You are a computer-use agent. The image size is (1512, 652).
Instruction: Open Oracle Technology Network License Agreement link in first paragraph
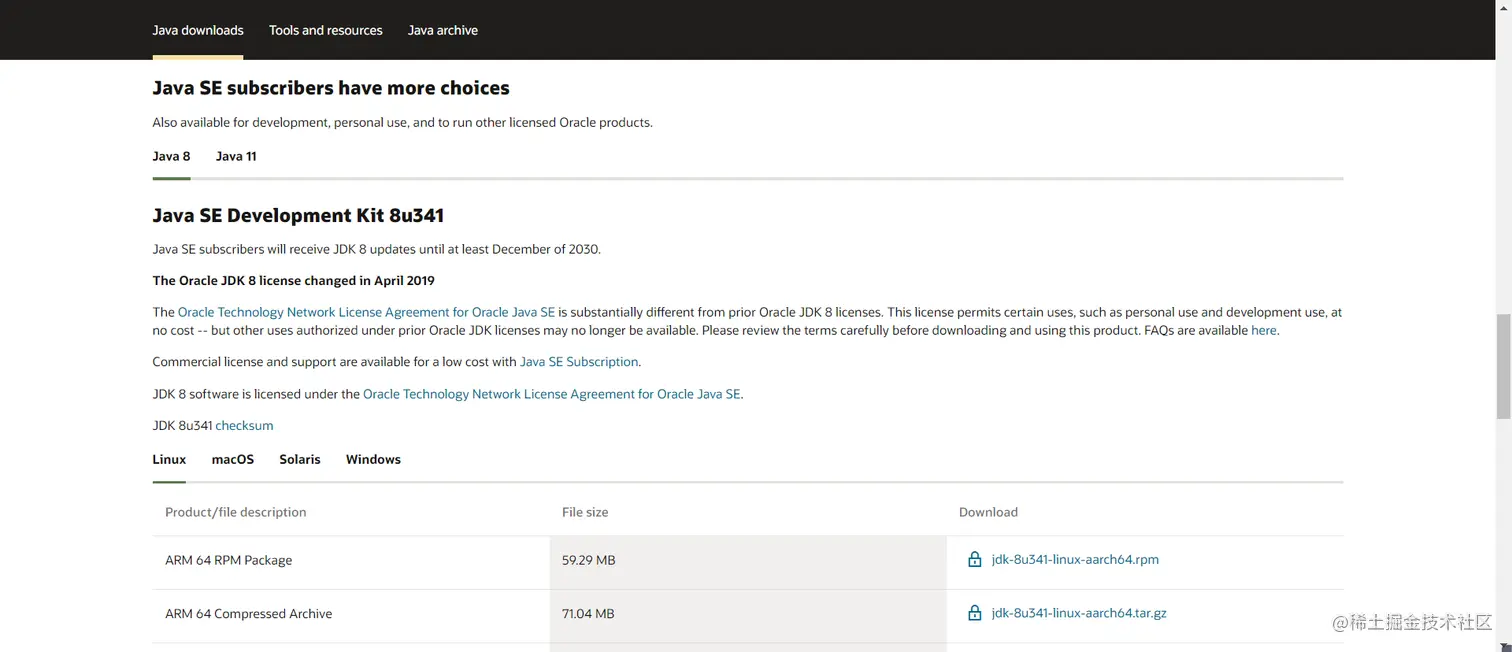tap(366, 312)
